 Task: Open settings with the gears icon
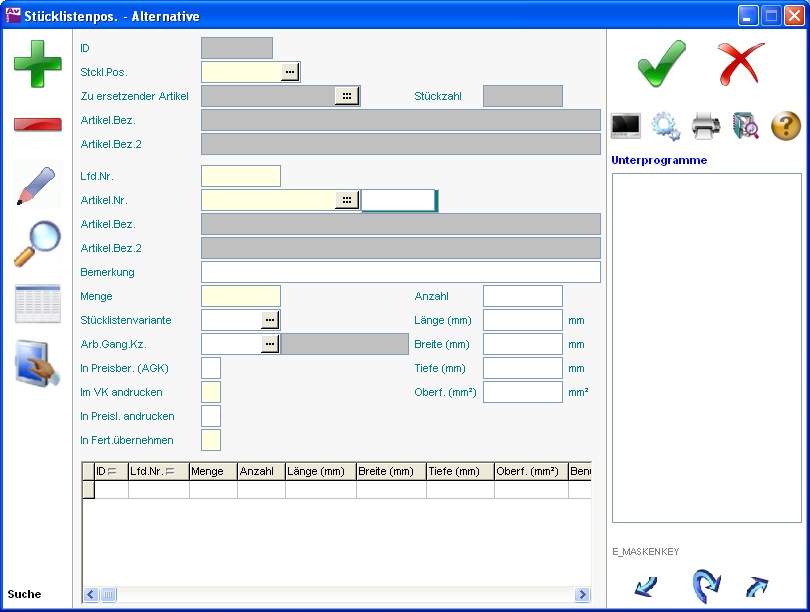666,126
